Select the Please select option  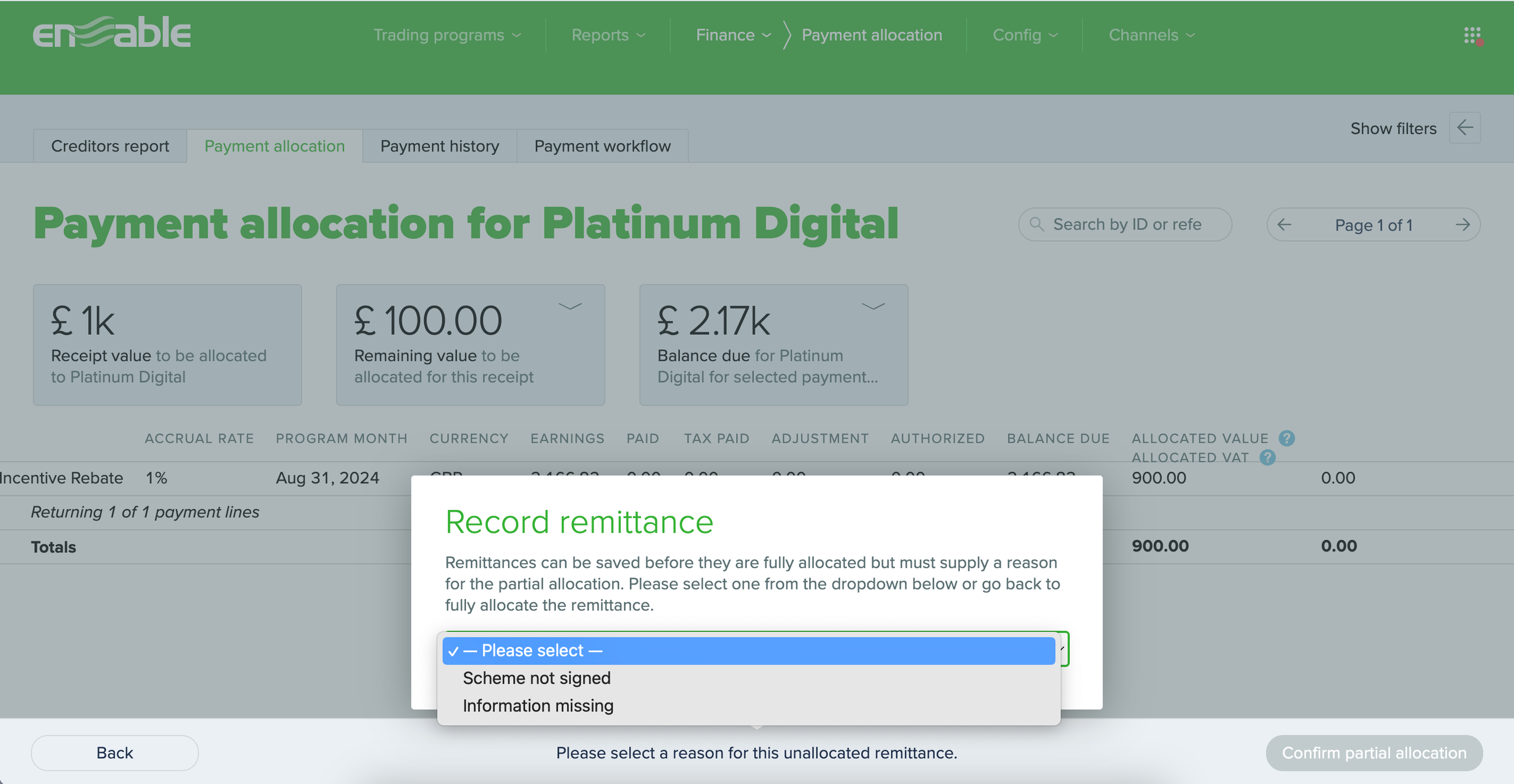coord(749,650)
